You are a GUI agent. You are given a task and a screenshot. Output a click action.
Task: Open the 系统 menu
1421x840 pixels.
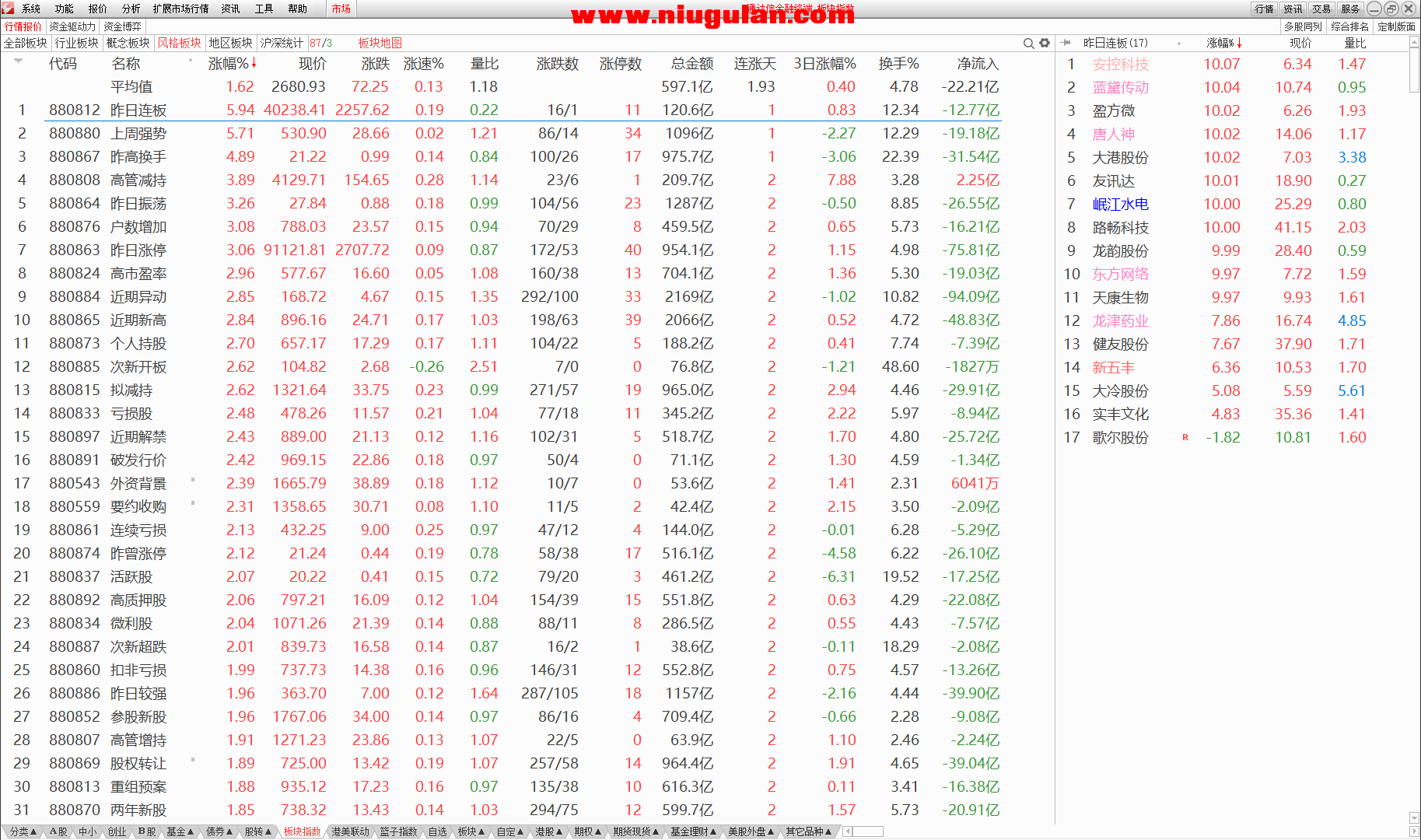[31, 9]
